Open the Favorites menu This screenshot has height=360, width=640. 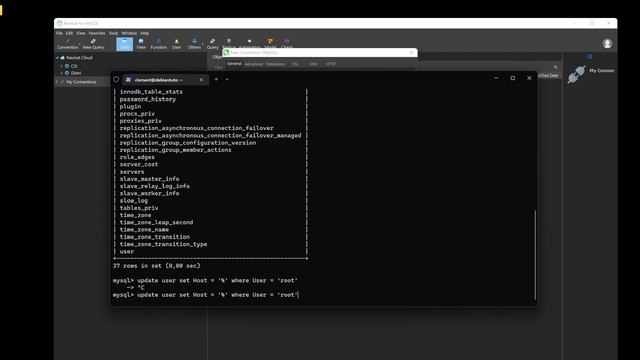click(97, 33)
